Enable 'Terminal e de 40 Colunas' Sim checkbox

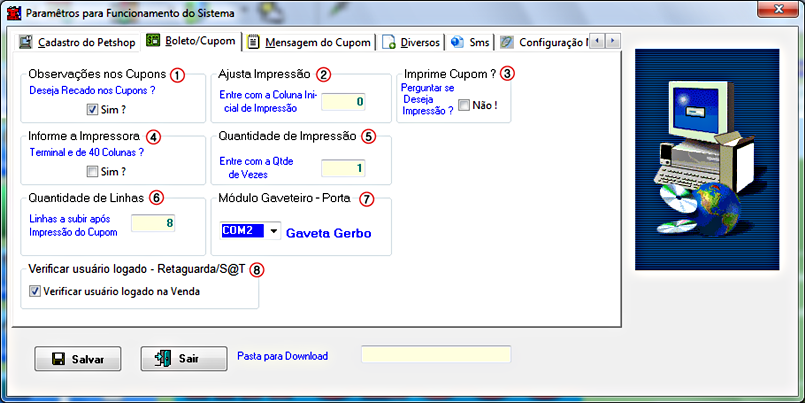(x=92, y=171)
